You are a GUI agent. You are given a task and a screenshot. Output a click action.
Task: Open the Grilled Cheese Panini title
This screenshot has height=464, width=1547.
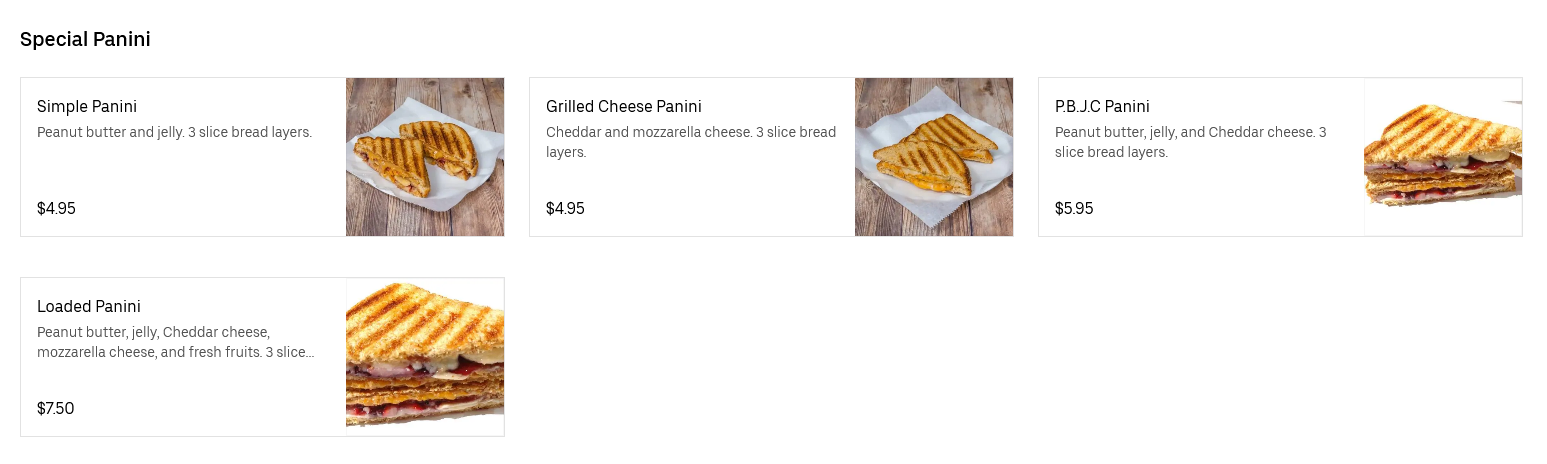(623, 106)
